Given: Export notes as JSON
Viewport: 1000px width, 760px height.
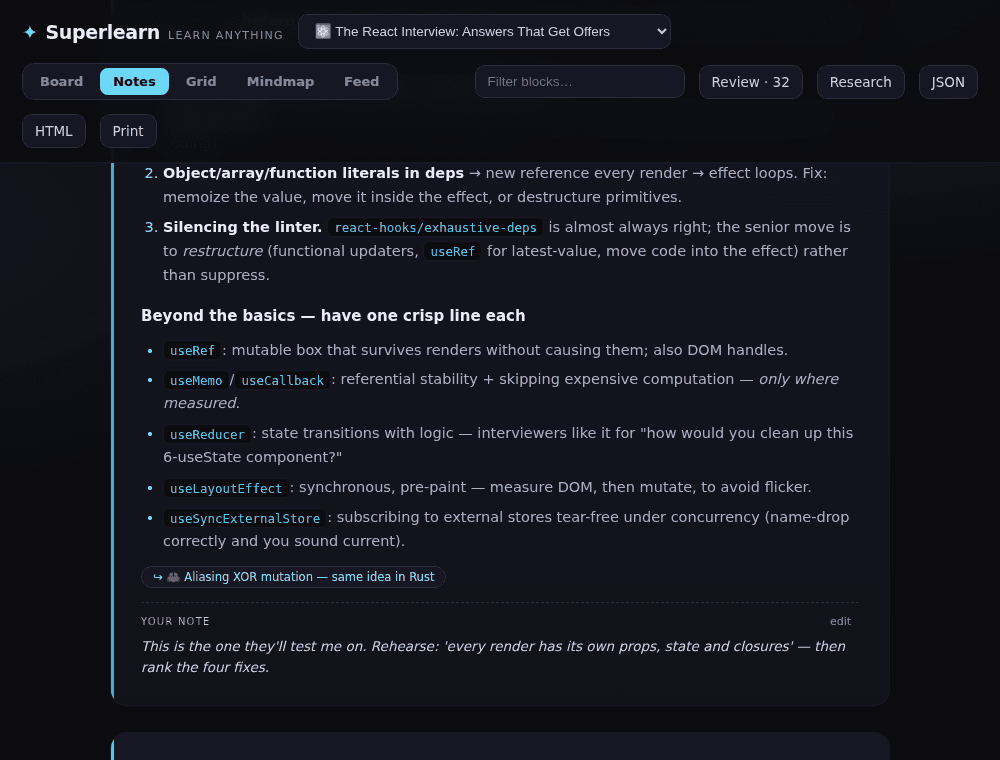Looking at the screenshot, I should (x=948, y=82).
